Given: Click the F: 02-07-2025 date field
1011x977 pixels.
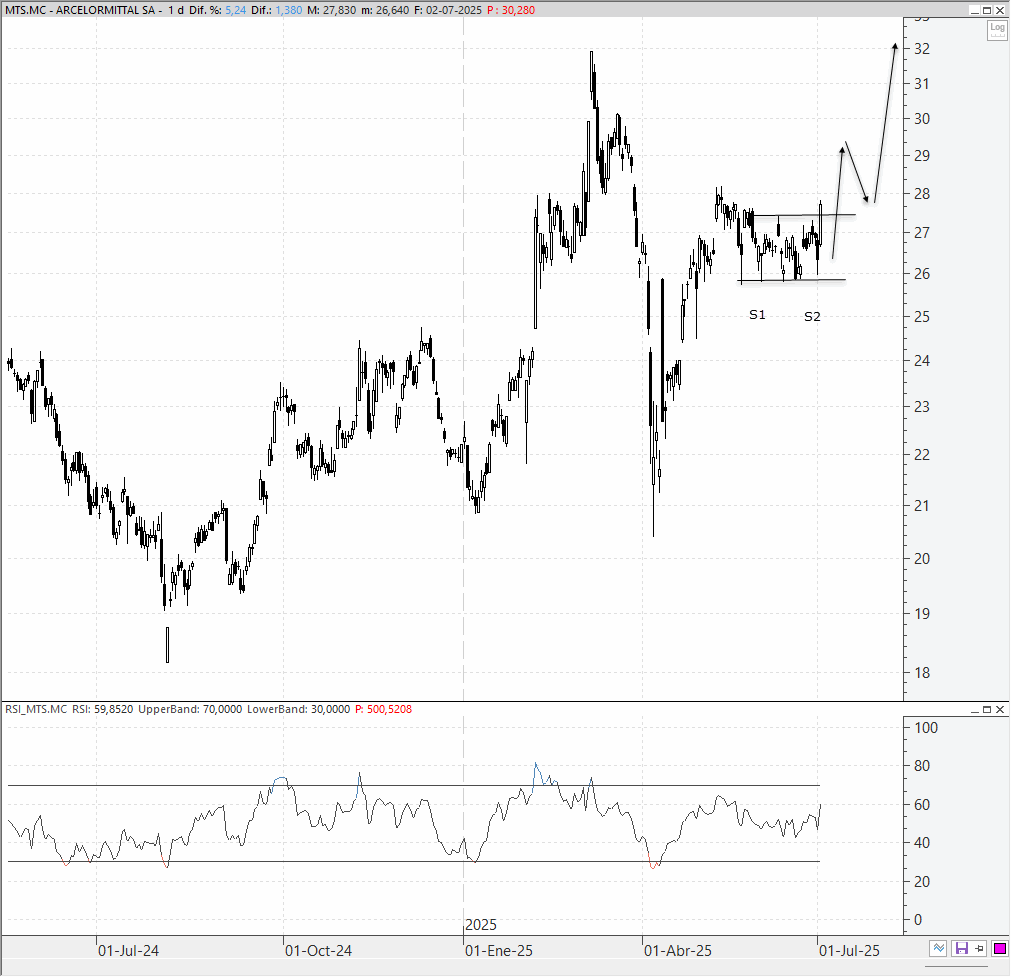Looking at the screenshot, I should tap(447, 10).
